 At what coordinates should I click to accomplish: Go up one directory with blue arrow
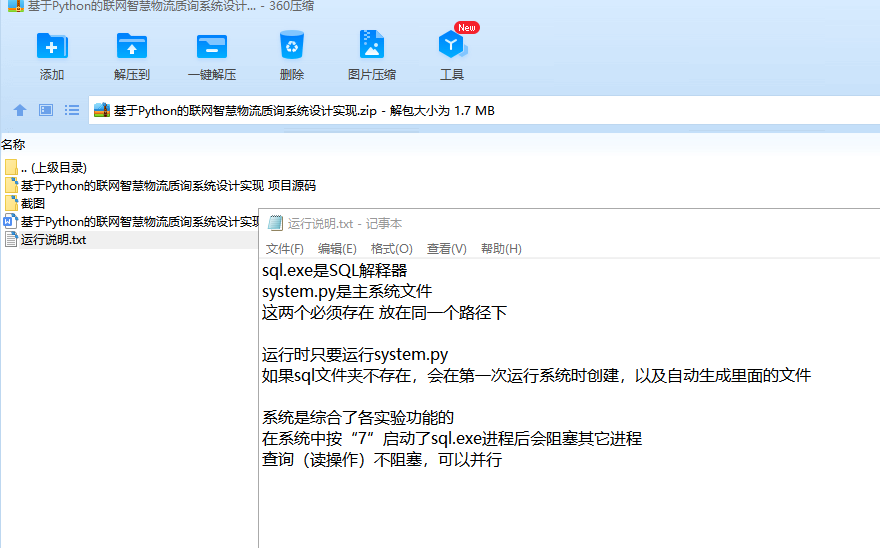click(x=20, y=110)
